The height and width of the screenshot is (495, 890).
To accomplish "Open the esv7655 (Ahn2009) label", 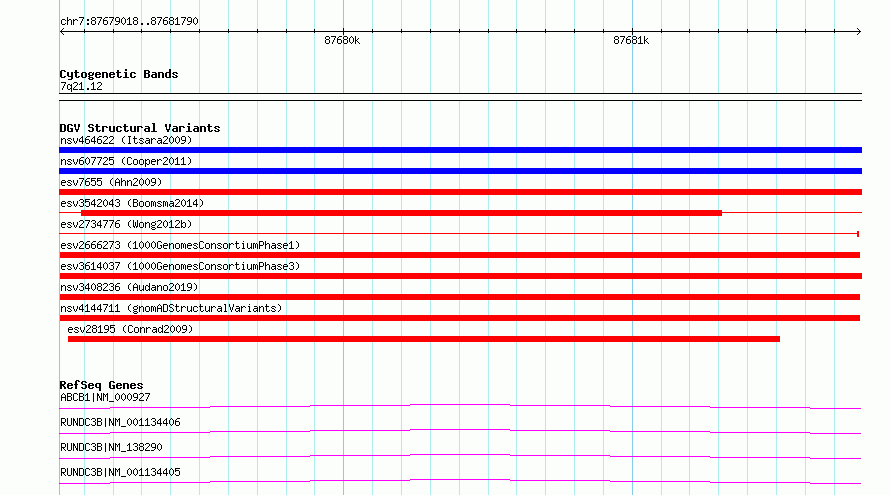I will [x=111, y=182].
